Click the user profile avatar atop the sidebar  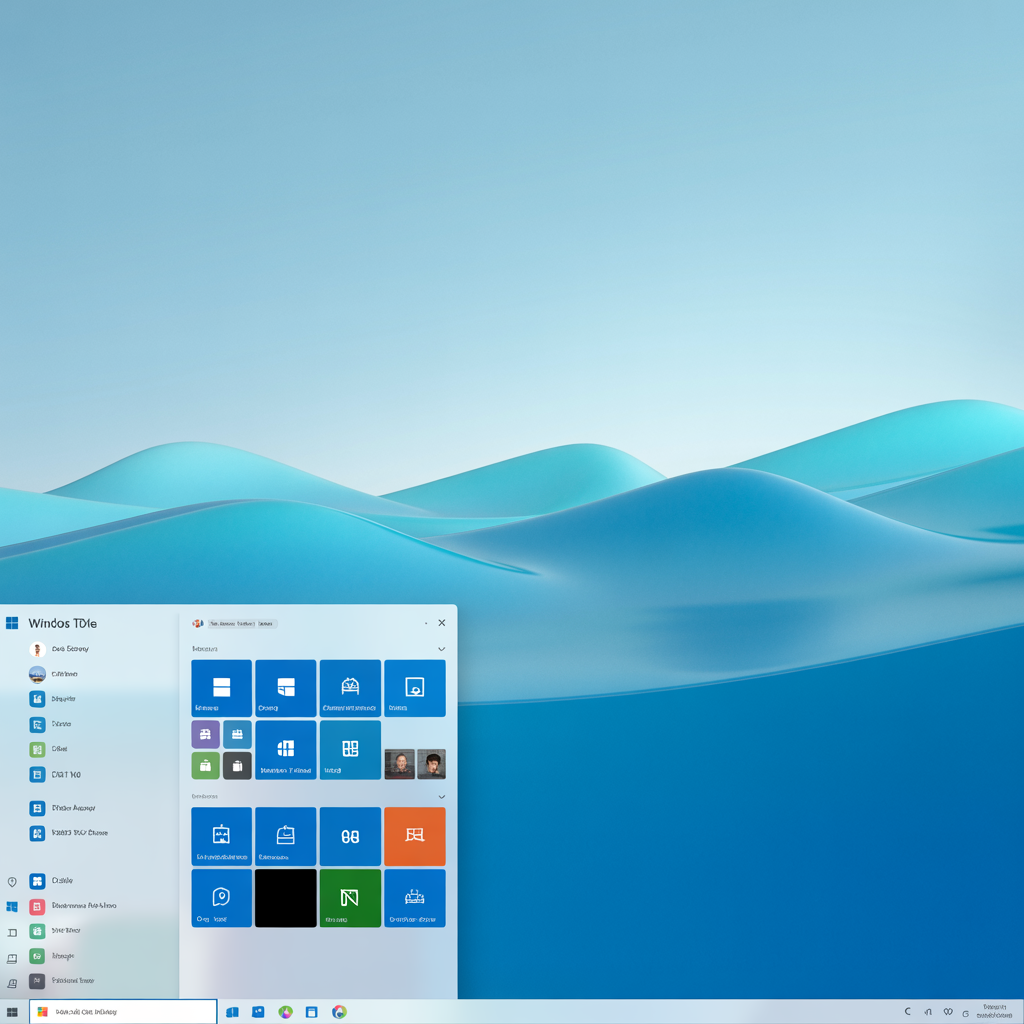coord(37,649)
